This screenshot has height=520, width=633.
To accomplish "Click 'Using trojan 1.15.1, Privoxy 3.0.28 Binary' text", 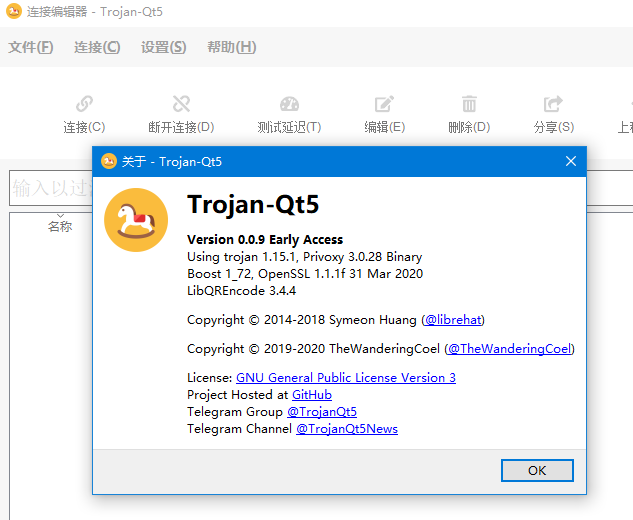I will [304, 257].
